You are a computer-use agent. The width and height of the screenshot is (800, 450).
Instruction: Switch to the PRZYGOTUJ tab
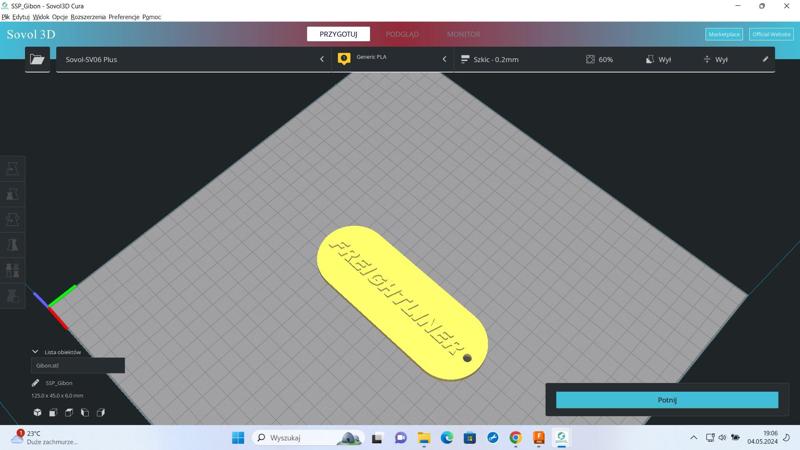tap(338, 34)
